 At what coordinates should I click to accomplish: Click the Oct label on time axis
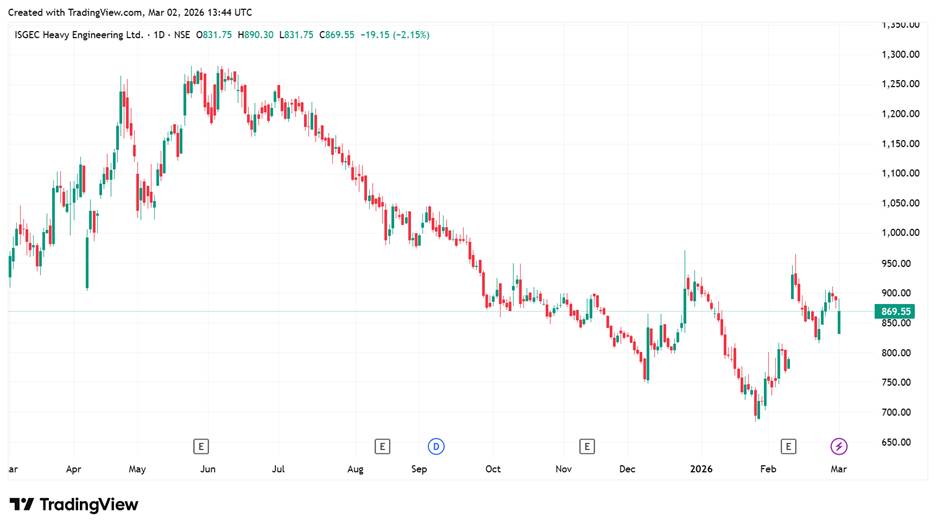coord(492,468)
